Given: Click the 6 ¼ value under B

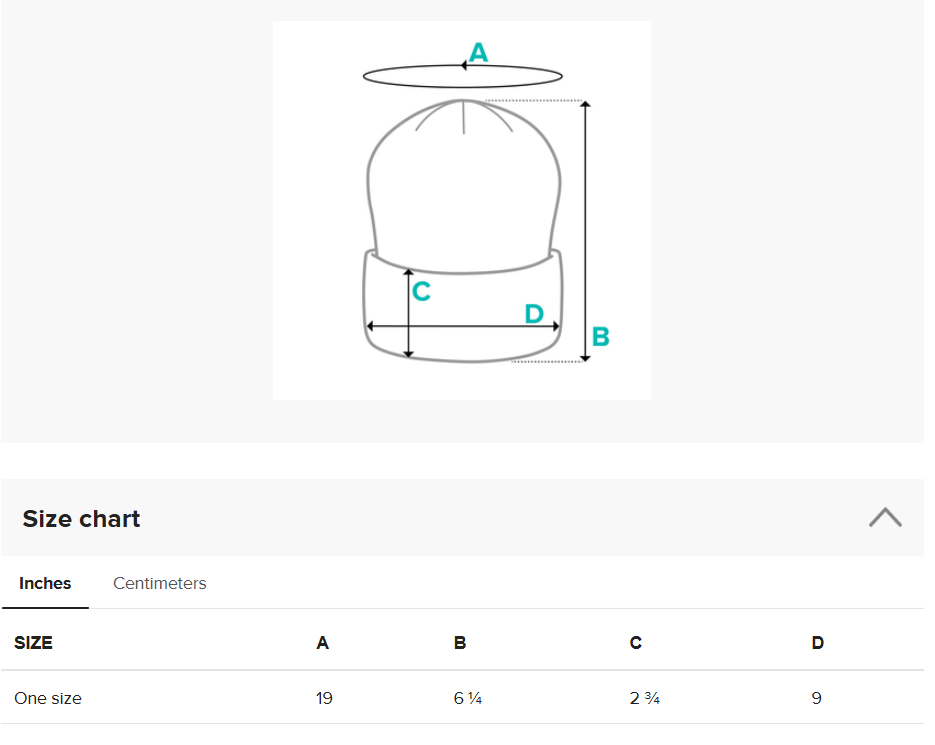Looking at the screenshot, I should point(468,698).
